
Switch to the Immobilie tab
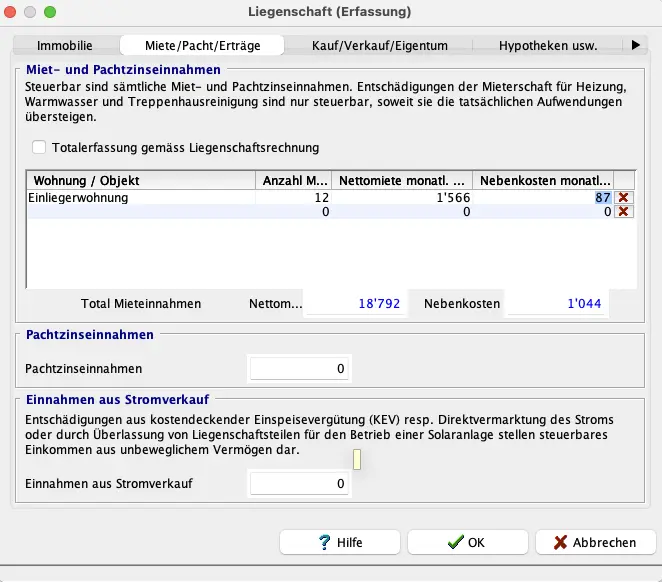pos(65,45)
